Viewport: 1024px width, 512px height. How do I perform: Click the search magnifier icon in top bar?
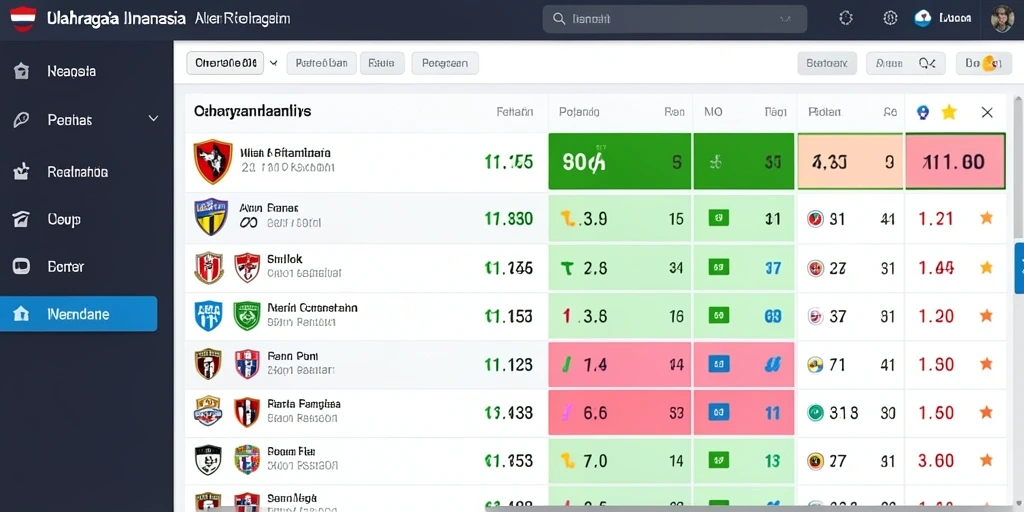coord(559,19)
